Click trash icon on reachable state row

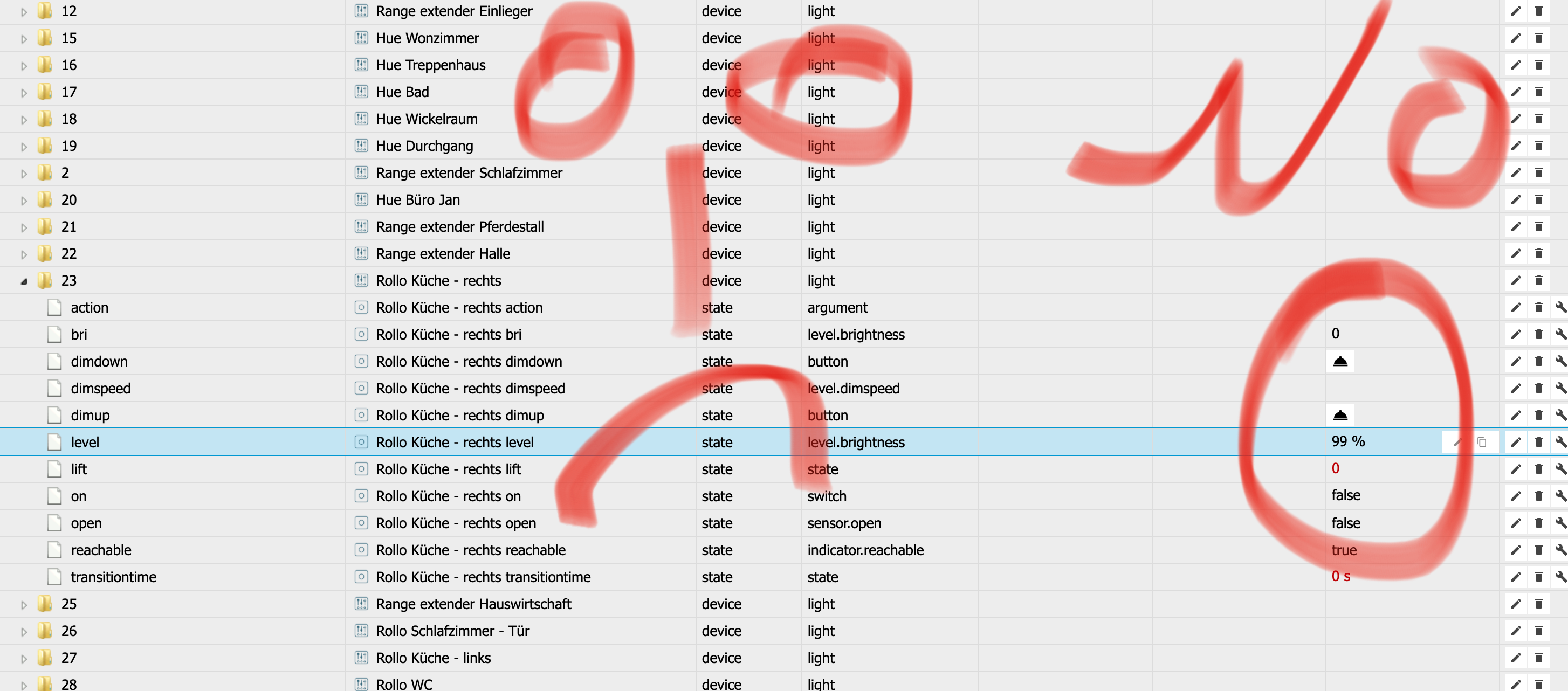(1538, 550)
